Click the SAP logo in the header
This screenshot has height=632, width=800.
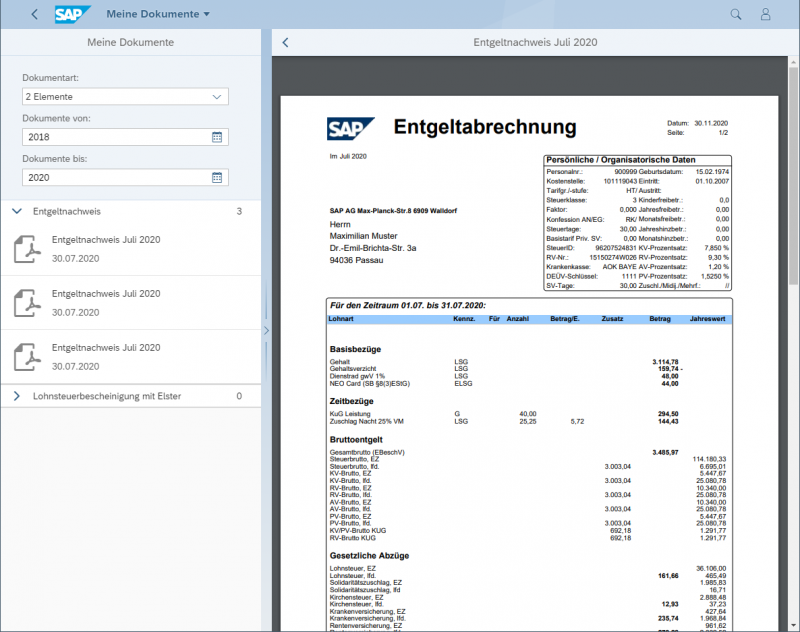72,14
